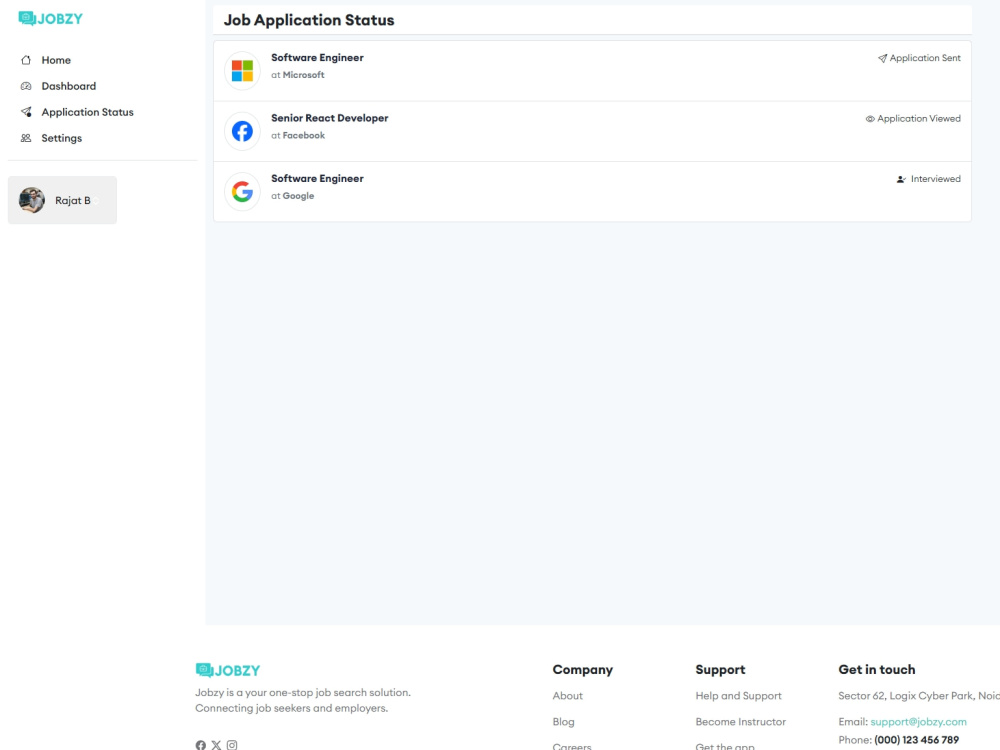
Task: Click the Job Application Status heading
Action: [309, 20]
